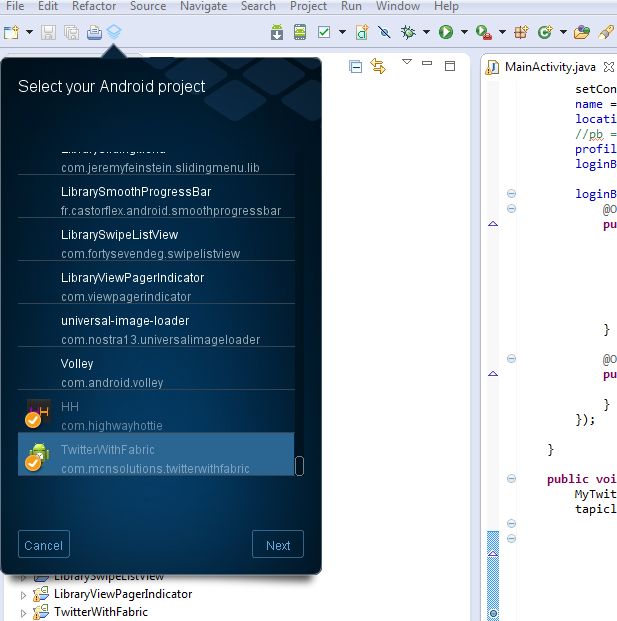Click the Cancel button
Image resolution: width=617 pixels, height=621 pixels.
point(44,545)
